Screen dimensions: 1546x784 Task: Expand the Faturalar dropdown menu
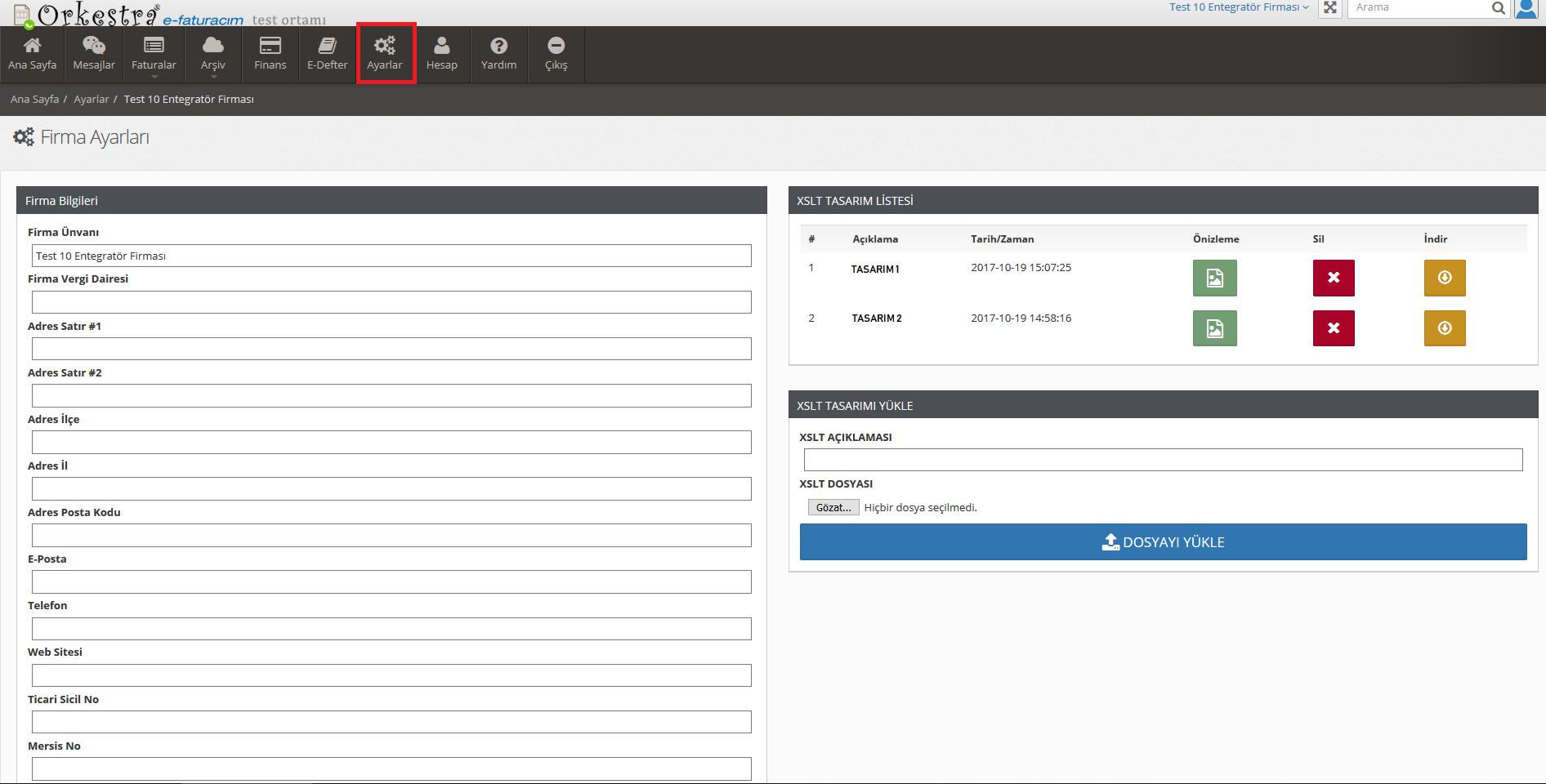(154, 54)
